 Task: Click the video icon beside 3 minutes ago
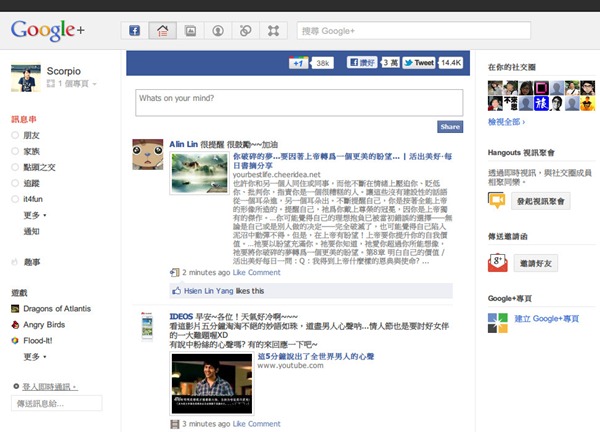pos(174,424)
